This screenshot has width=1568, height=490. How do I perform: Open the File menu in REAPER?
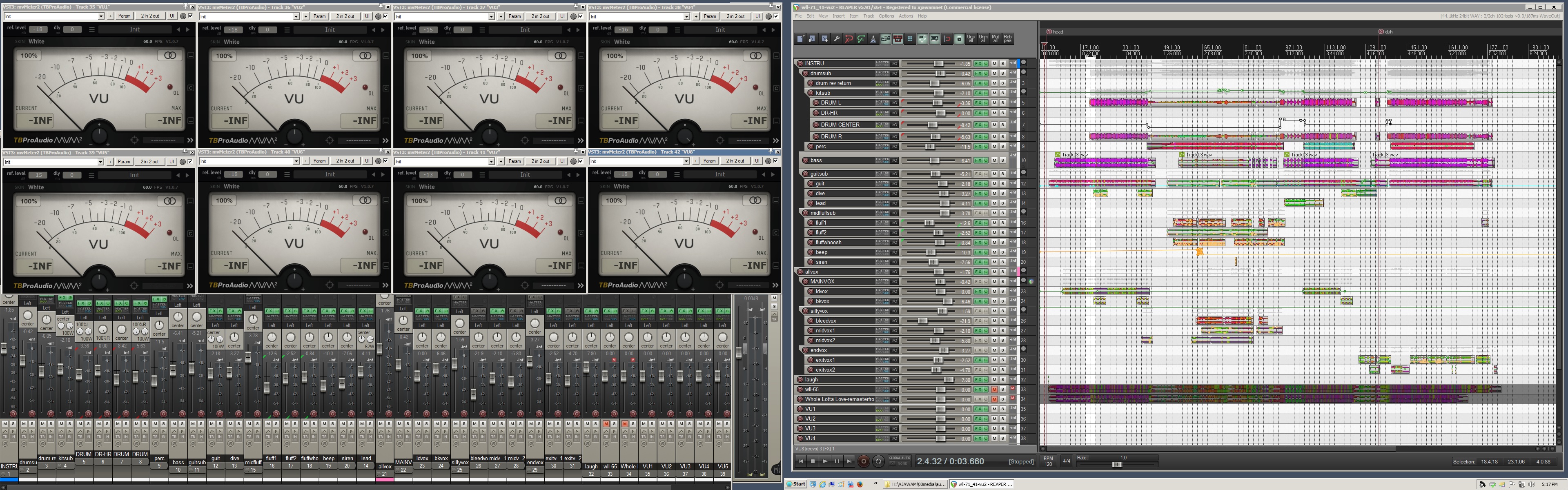point(799,16)
